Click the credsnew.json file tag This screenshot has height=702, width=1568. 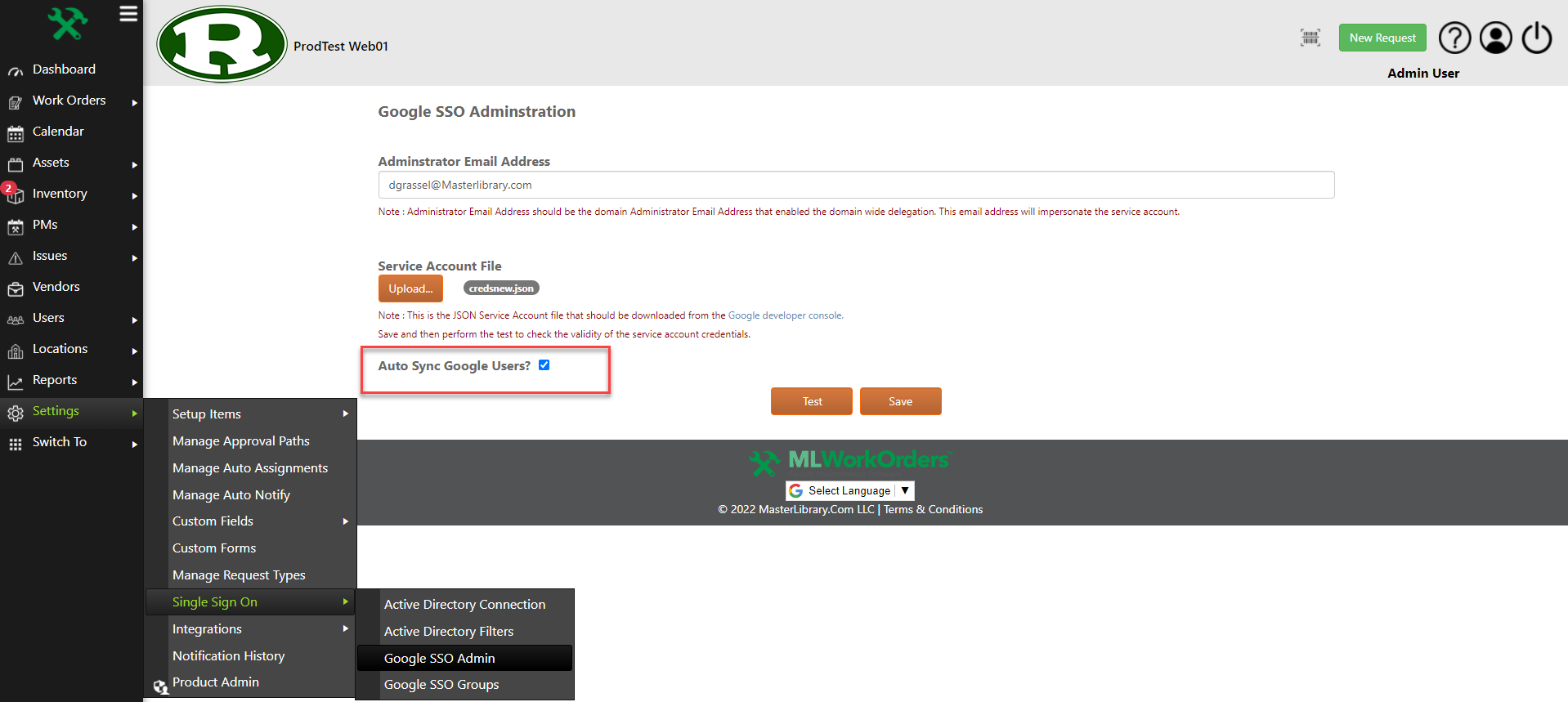[501, 288]
